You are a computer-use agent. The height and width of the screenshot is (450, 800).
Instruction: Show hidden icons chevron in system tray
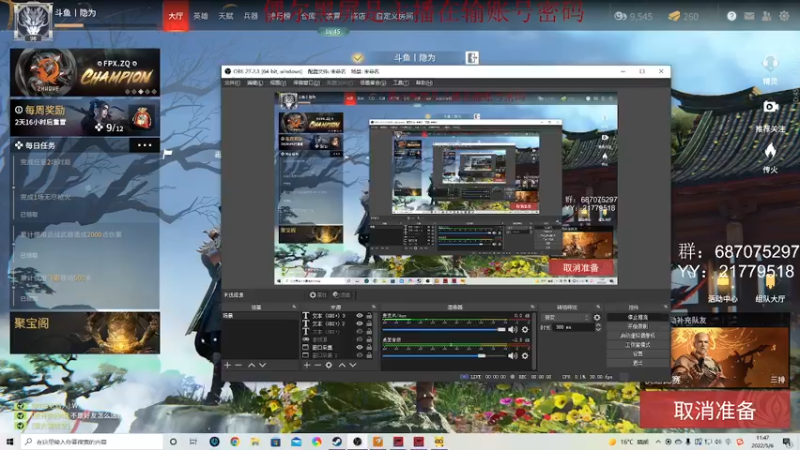[658, 442]
